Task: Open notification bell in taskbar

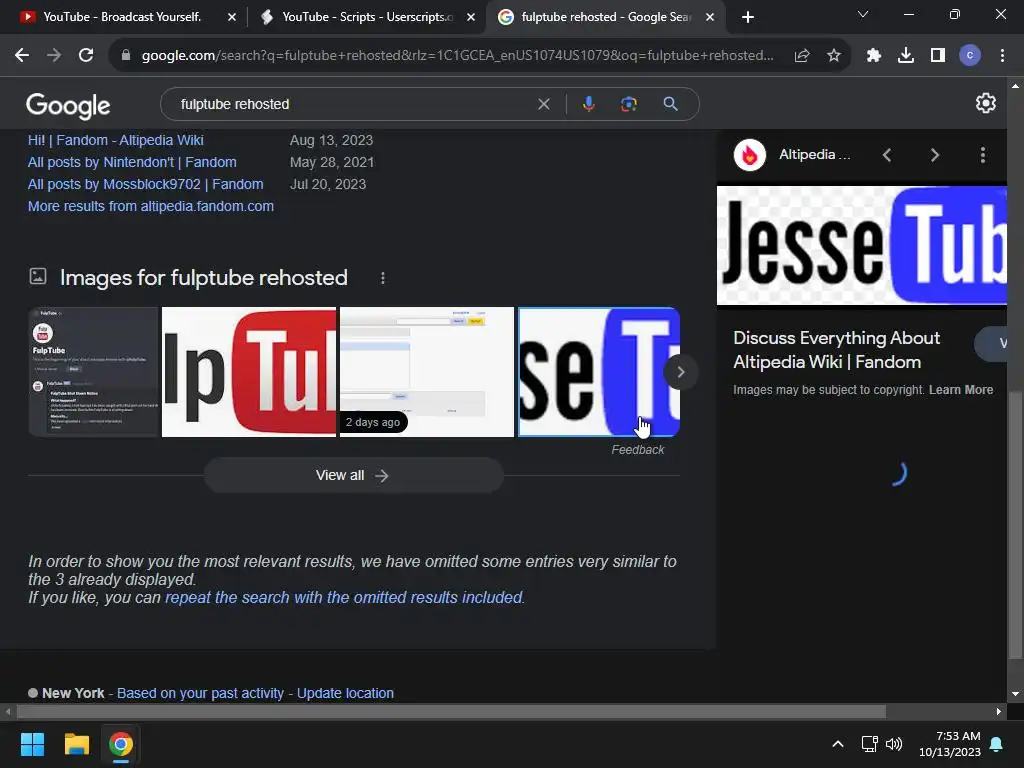Action: (x=997, y=744)
